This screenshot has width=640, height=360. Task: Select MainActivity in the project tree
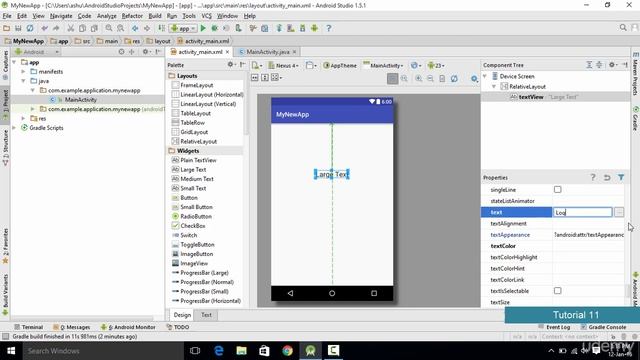80,100
